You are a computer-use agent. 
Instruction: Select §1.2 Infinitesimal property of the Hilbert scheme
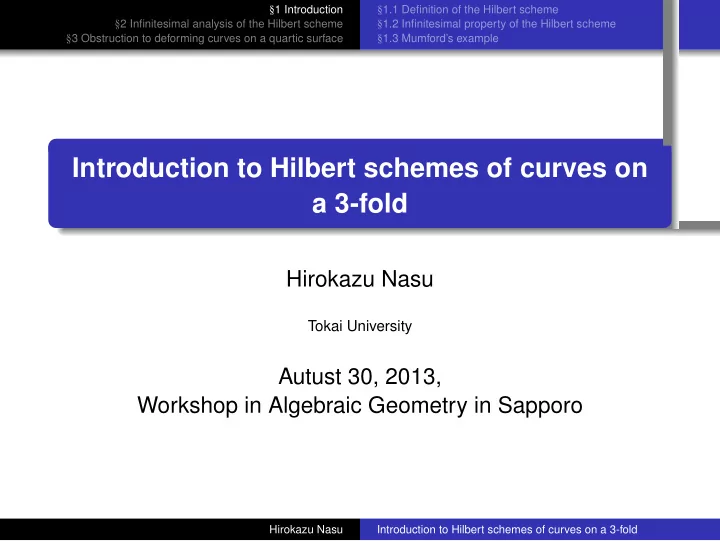tap(496, 24)
